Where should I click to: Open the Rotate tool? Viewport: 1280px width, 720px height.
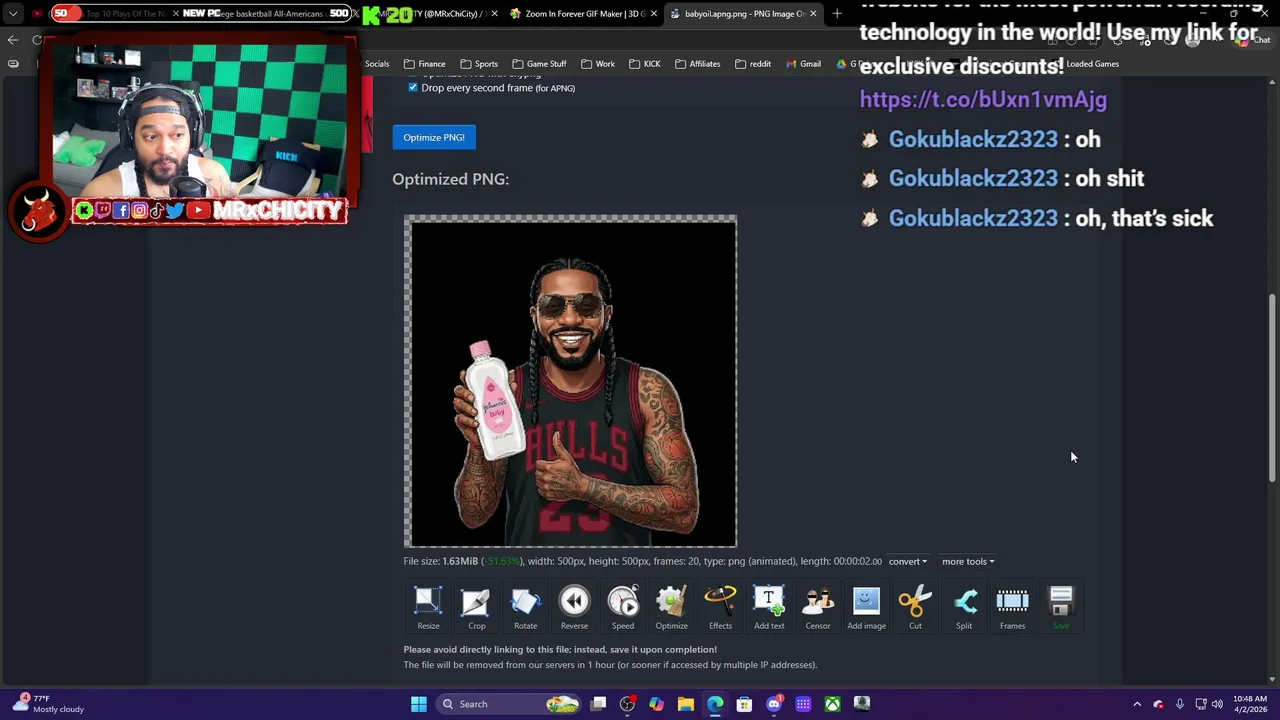(525, 608)
